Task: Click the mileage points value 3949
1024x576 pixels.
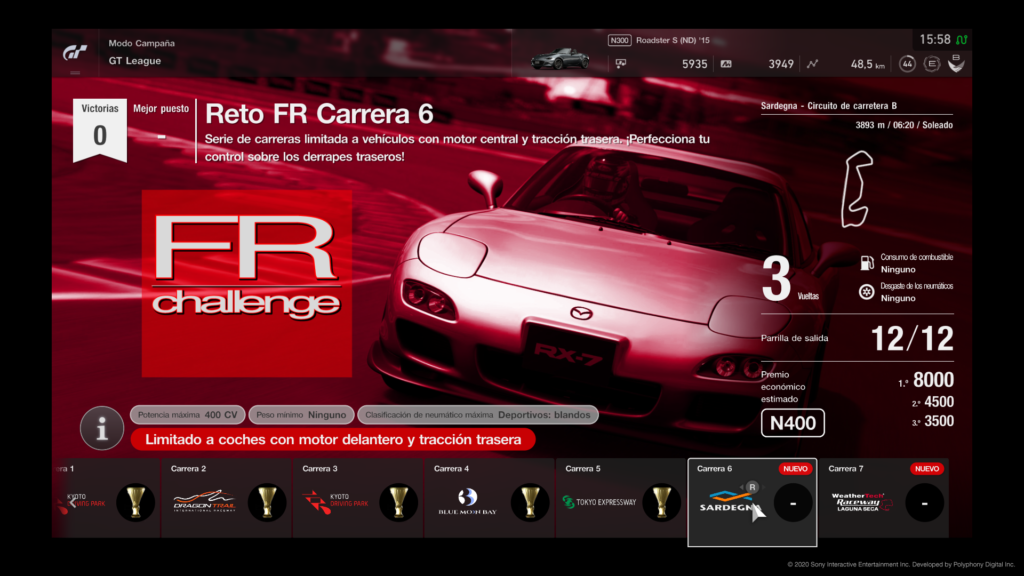Action: coord(781,64)
